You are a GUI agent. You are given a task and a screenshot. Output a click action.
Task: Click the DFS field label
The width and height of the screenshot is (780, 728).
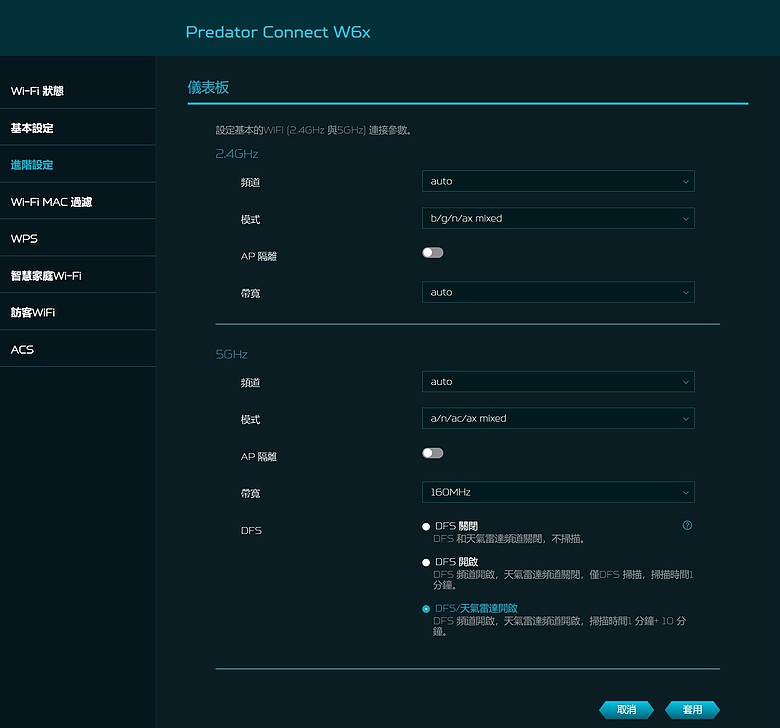[x=251, y=530]
